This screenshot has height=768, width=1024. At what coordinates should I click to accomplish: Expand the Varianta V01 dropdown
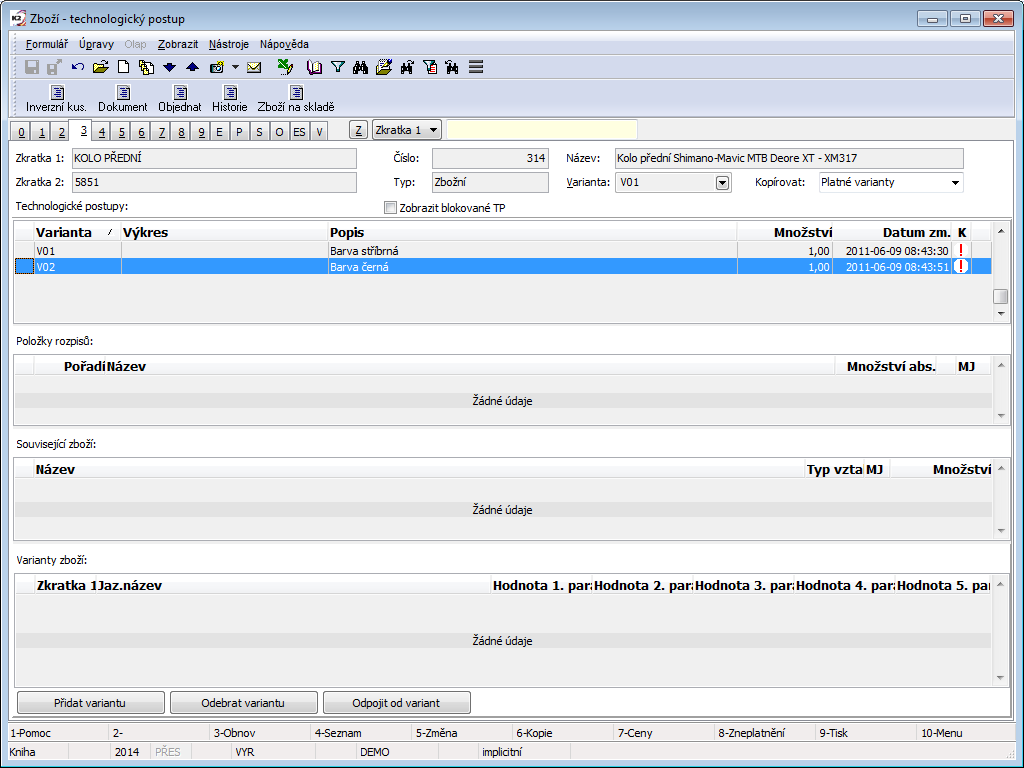723,183
